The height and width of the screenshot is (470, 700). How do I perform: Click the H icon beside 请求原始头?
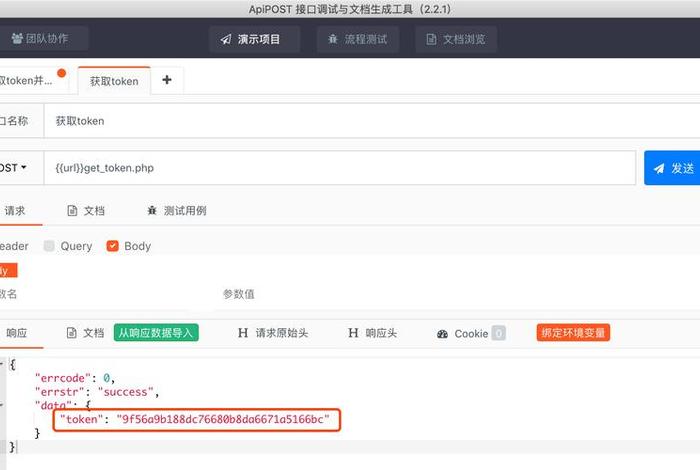(243, 334)
